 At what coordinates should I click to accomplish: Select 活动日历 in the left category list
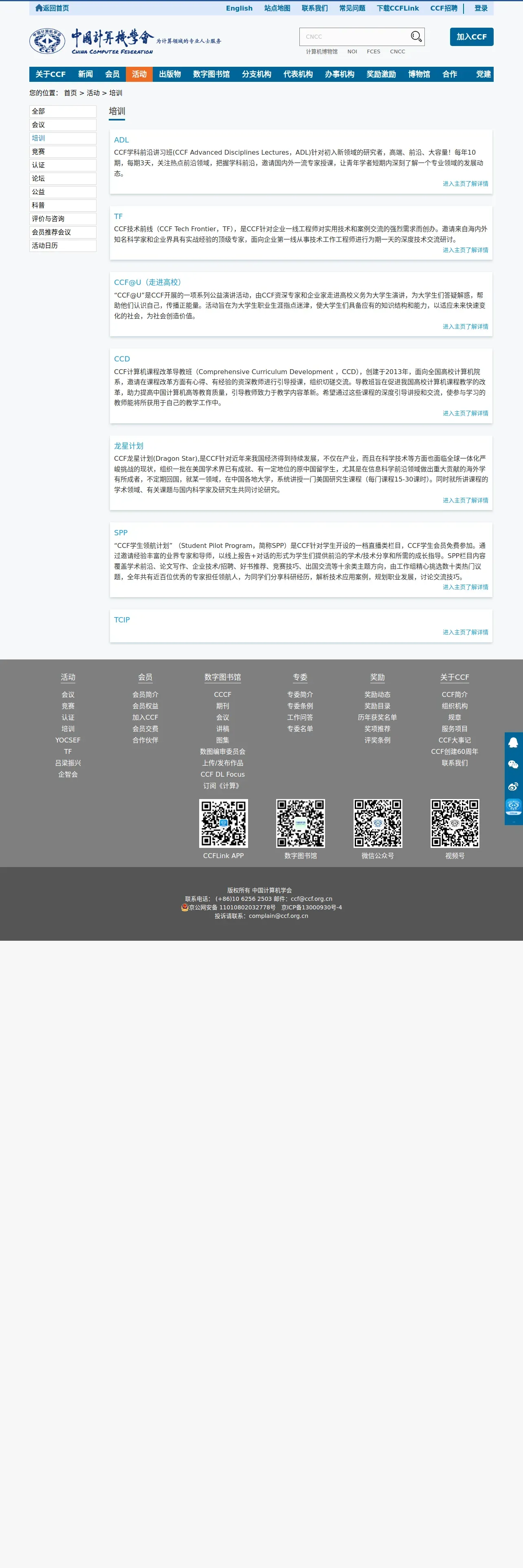click(63, 245)
